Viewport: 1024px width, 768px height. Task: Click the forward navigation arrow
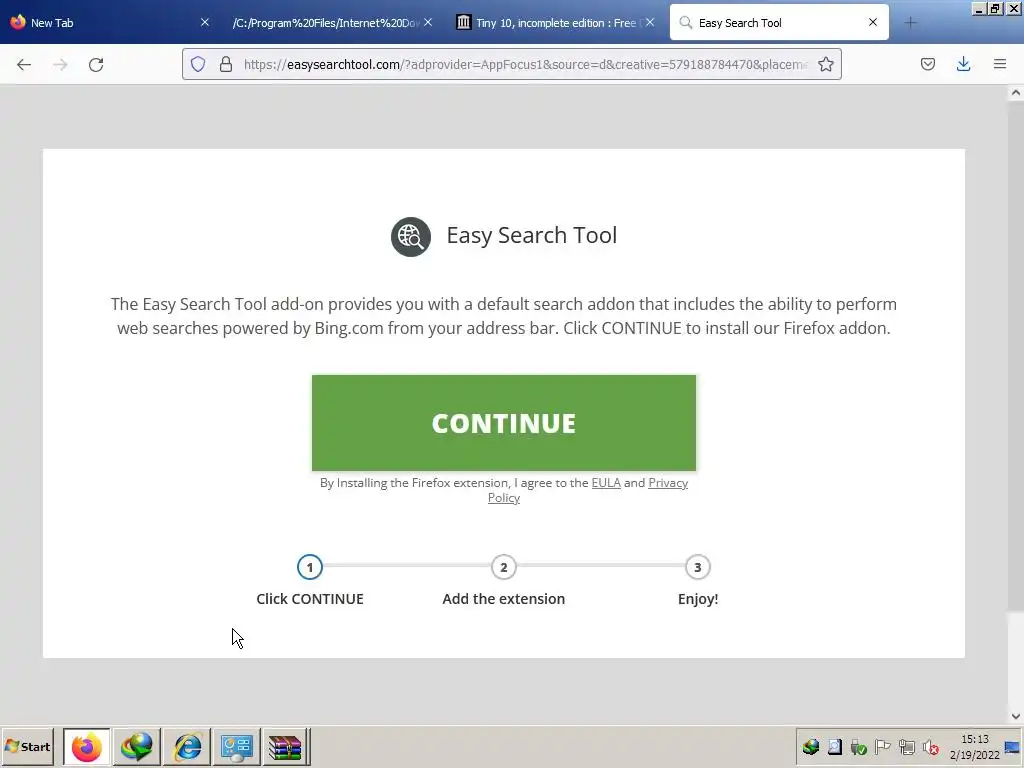click(x=60, y=64)
